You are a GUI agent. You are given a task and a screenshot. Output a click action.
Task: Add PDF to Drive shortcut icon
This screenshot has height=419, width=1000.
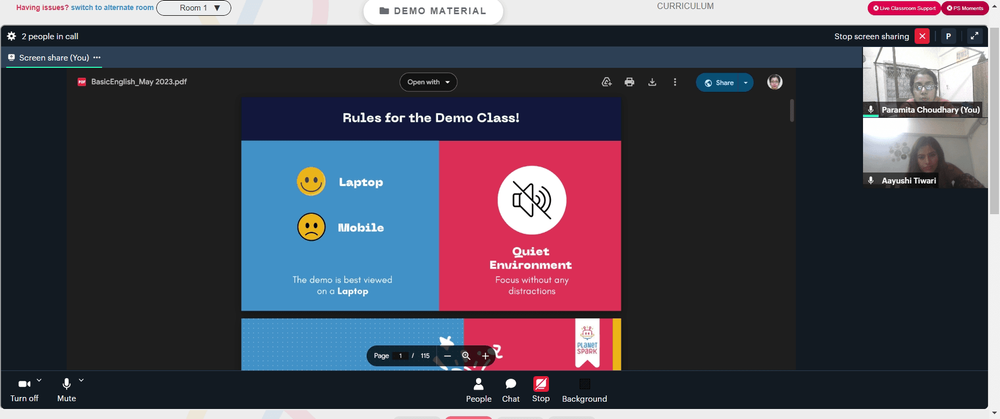[x=607, y=82]
